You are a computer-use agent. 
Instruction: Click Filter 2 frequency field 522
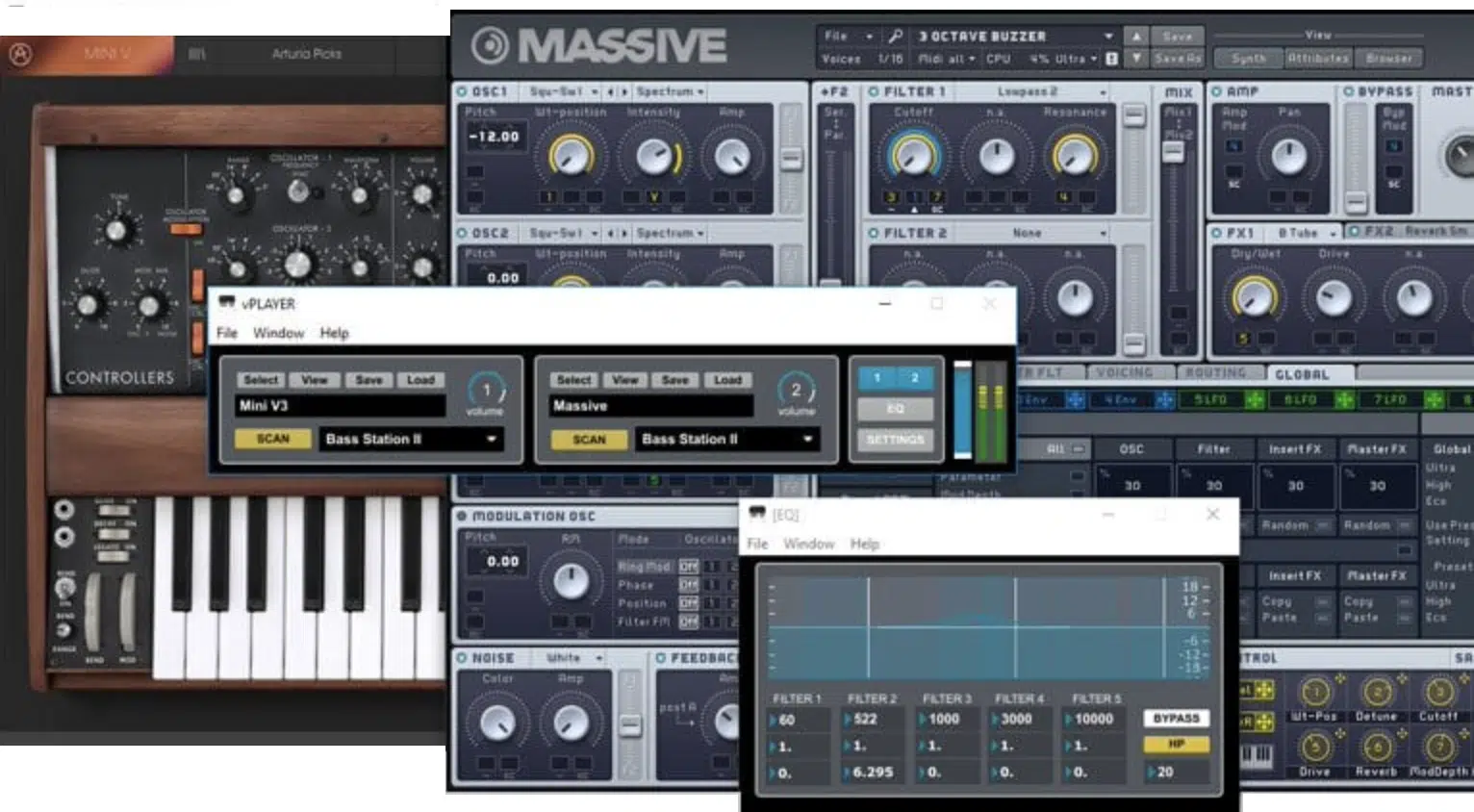(871, 719)
